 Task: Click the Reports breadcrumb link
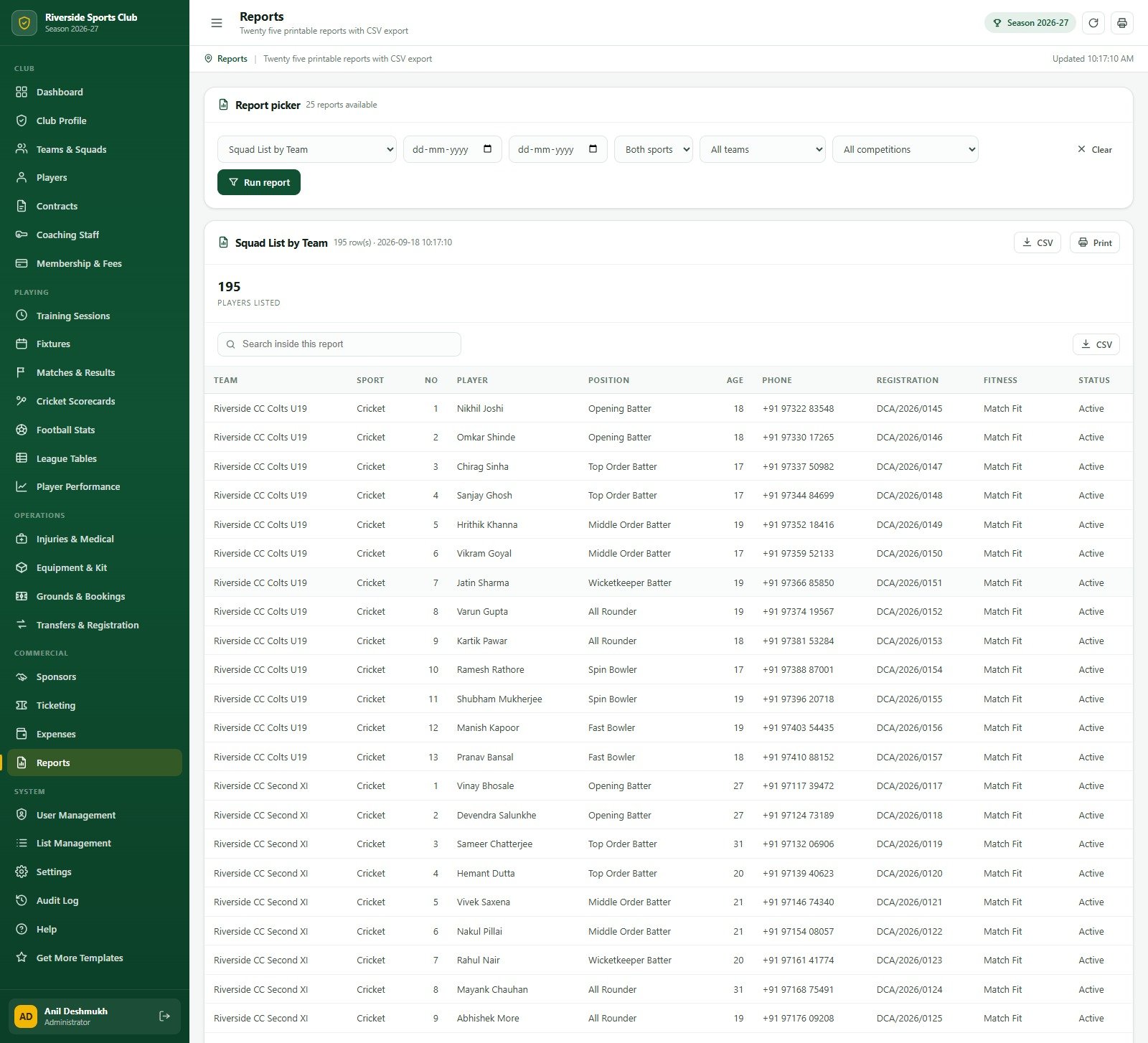pyautogui.click(x=232, y=59)
